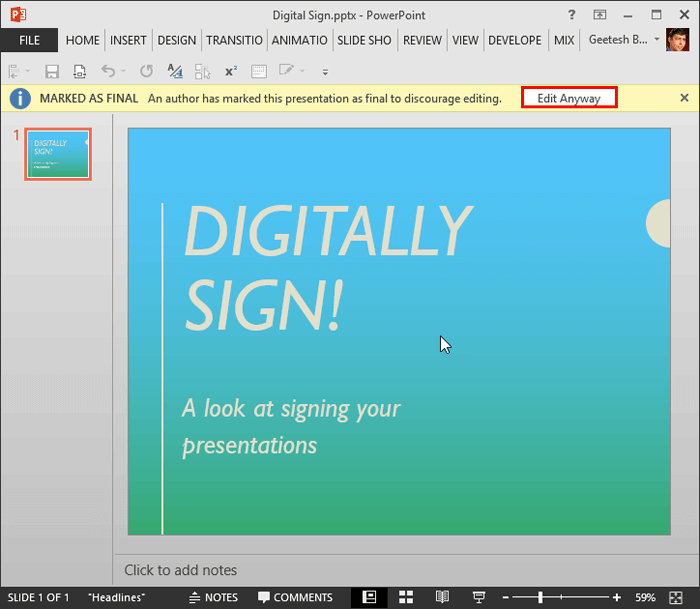The width and height of the screenshot is (700, 609).
Task: Open the FILE tab
Action: [29, 40]
